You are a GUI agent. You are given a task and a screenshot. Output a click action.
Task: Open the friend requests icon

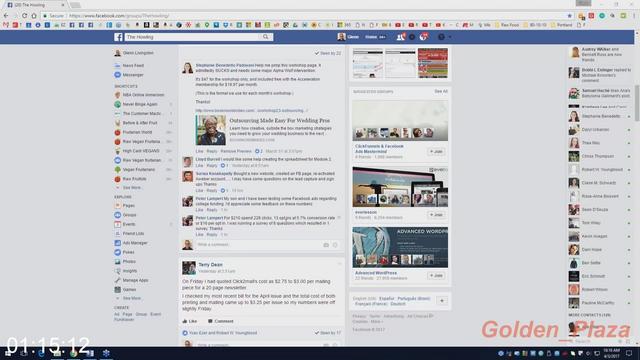[400, 37]
